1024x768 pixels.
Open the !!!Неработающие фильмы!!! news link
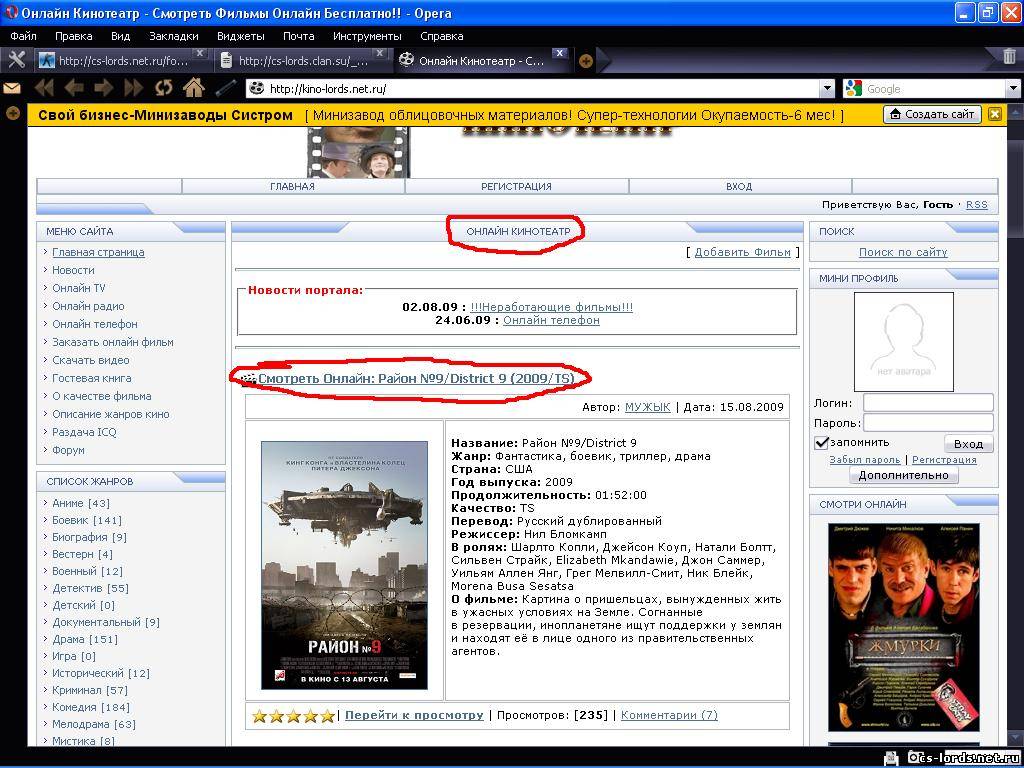[552, 307]
